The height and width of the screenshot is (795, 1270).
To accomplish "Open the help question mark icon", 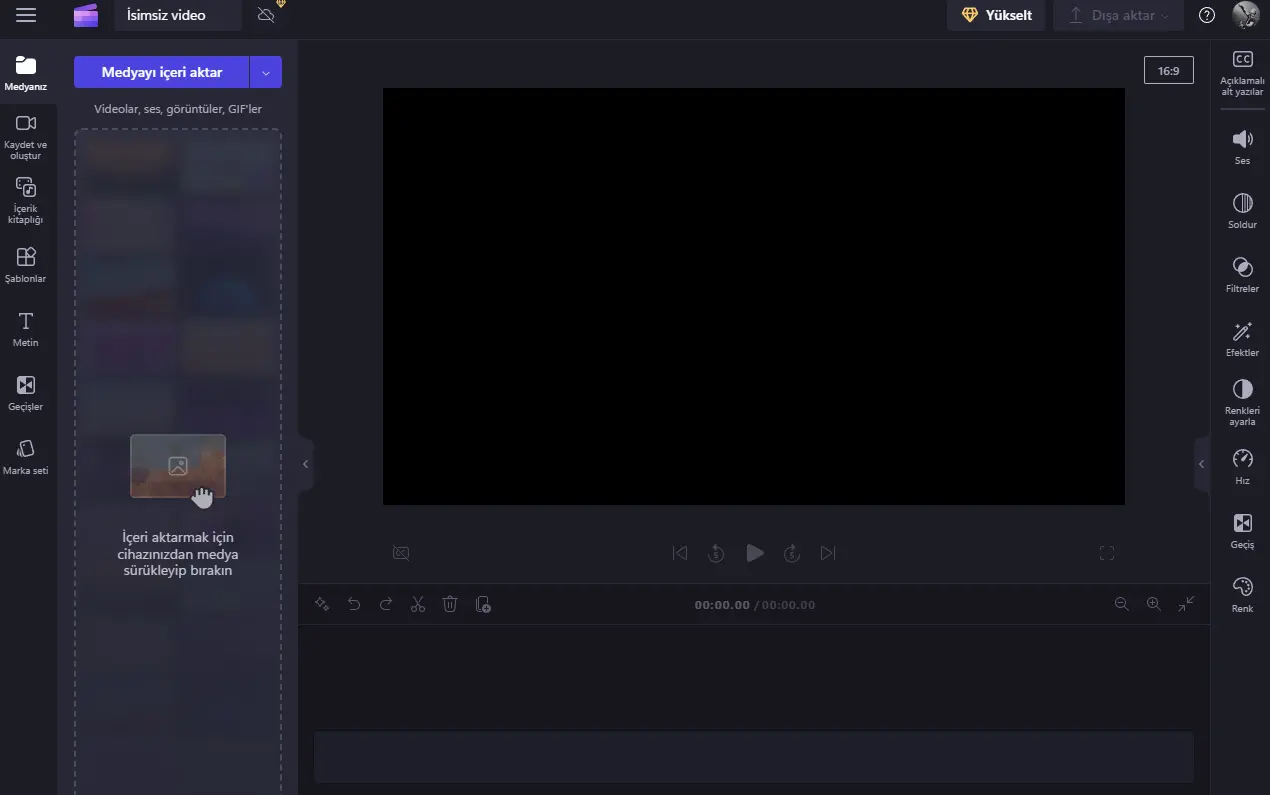I will click(1207, 15).
